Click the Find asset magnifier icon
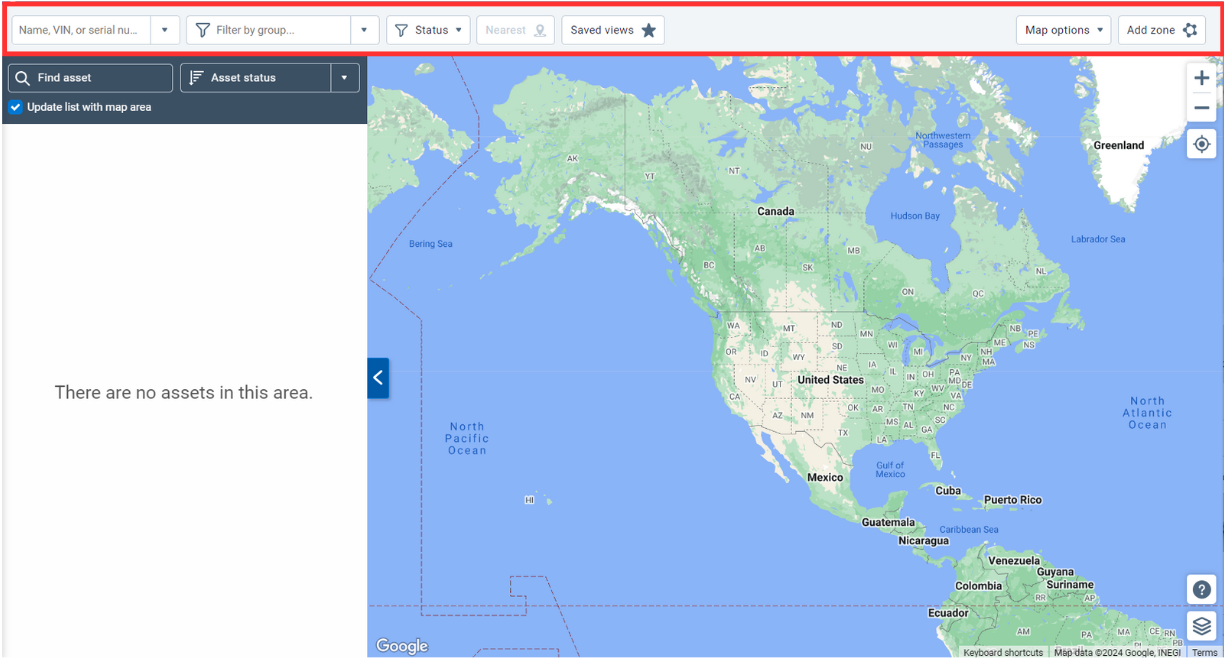The height and width of the screenshot is (659, 1224). (23, 77)
